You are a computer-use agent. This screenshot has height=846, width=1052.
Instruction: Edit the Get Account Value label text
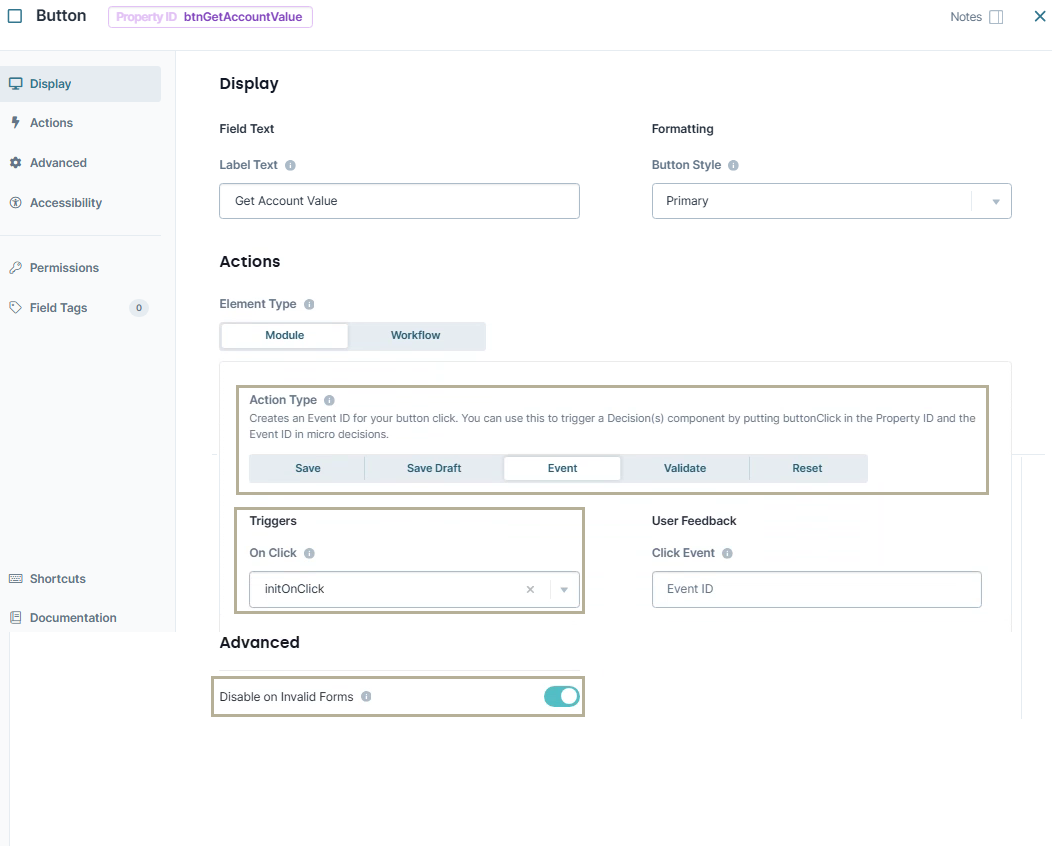pyautogui.click(x=399, y=201)
